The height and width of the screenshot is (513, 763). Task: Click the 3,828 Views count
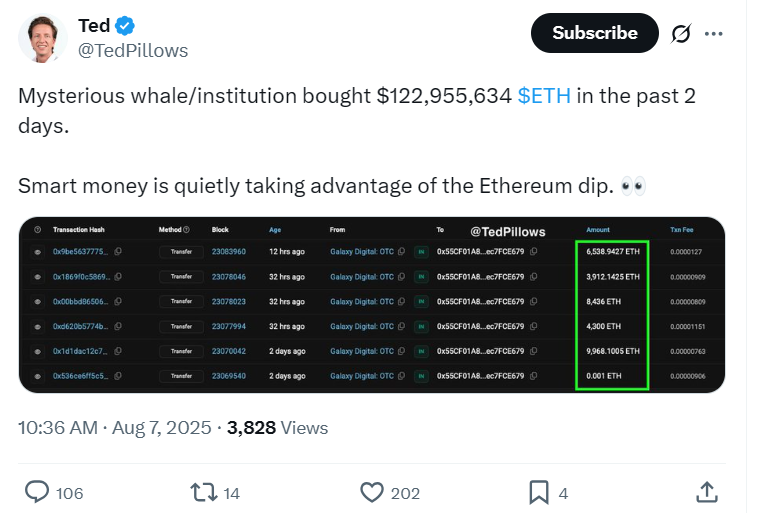[x=277, y=427]
